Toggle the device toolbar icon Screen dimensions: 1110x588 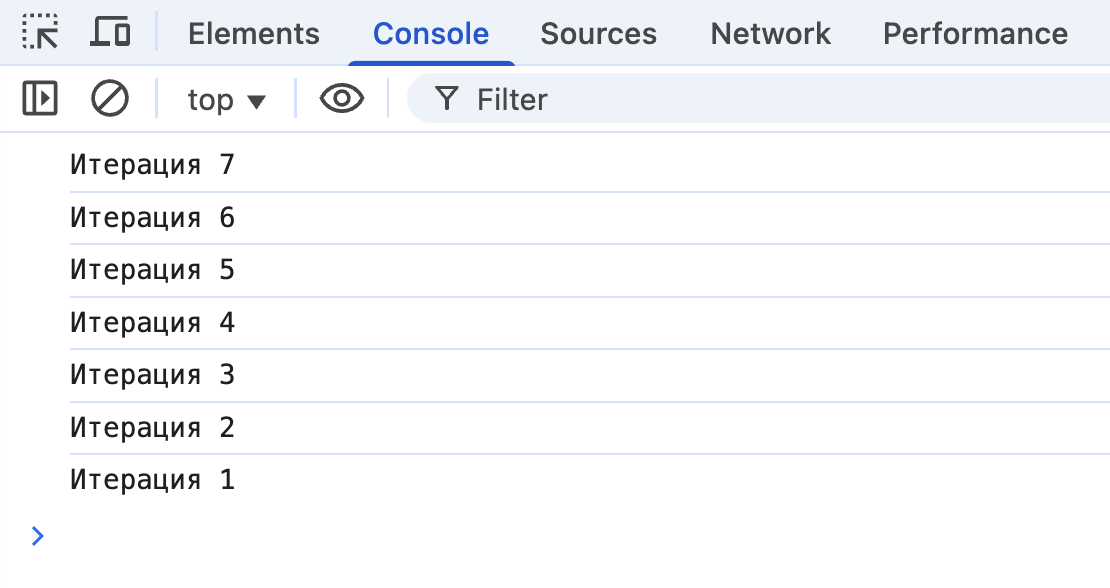coord(110,33)
